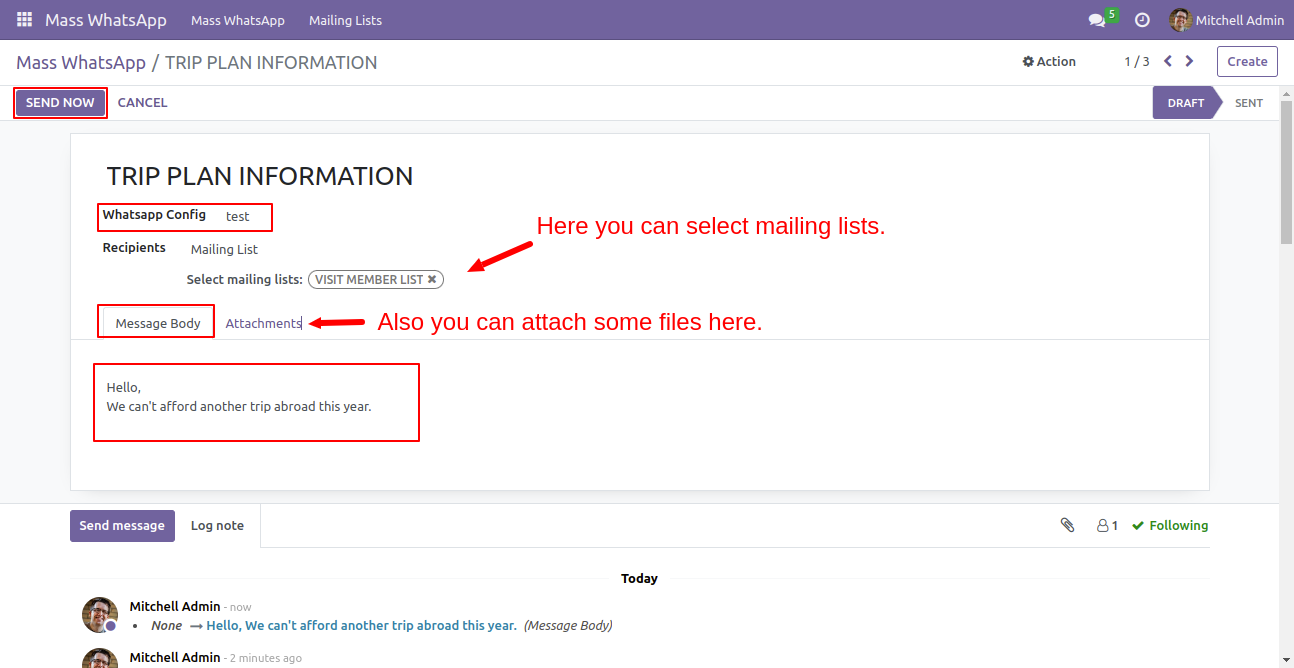Open the apps grid menu icon
Image resolution: width=1294 pixels, height=668 pixels.
coord(24,20)
